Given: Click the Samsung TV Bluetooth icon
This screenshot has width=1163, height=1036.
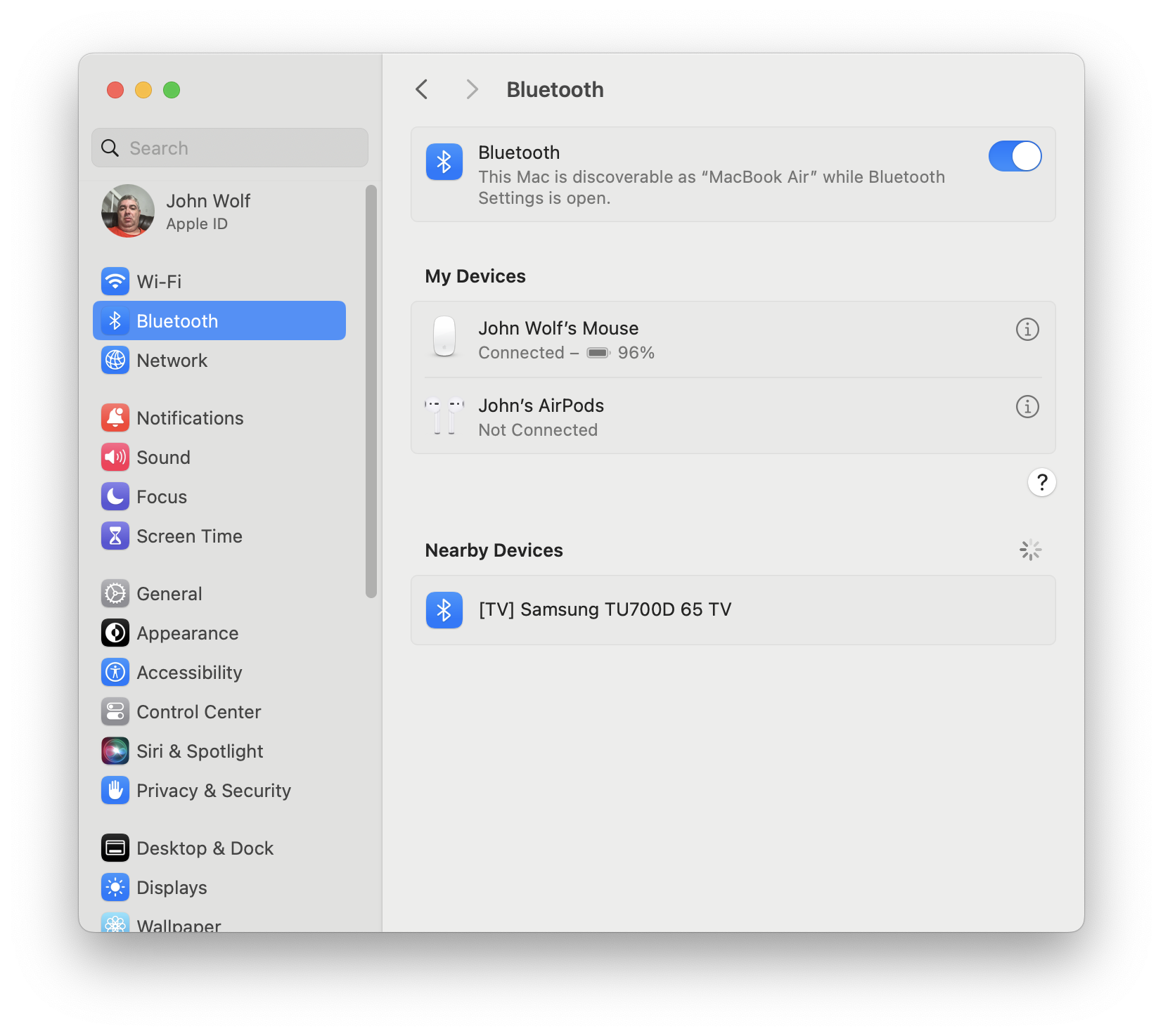Looking at the screenshot, I should pos(444,610).
